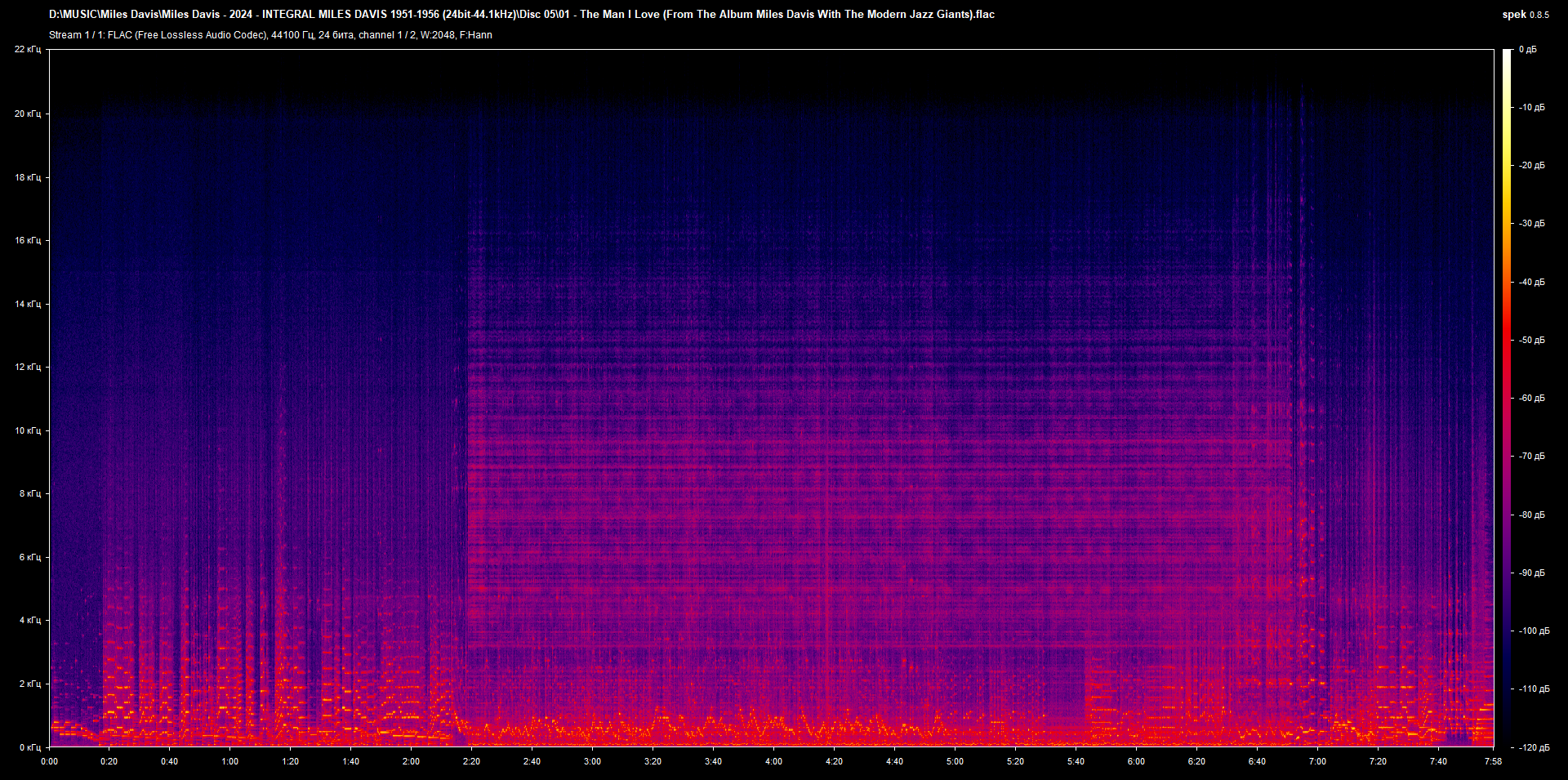Click the 4:00 time axis label
The height and width of the screenshot is (780, 1568).
[x=774, y=761]
